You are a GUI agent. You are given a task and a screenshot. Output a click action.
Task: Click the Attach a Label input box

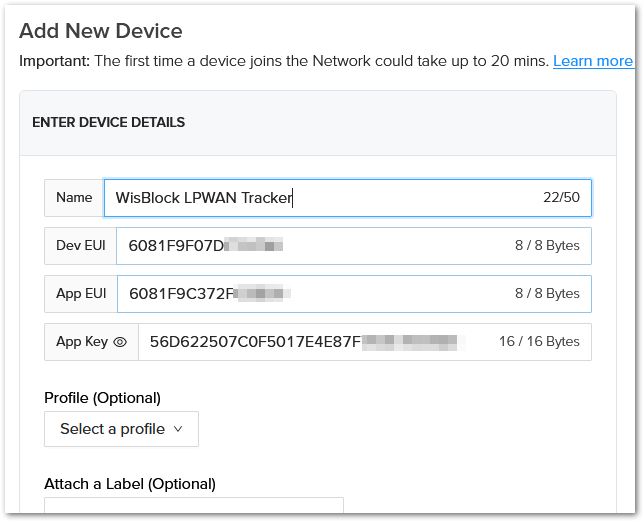tap(193, 508)
